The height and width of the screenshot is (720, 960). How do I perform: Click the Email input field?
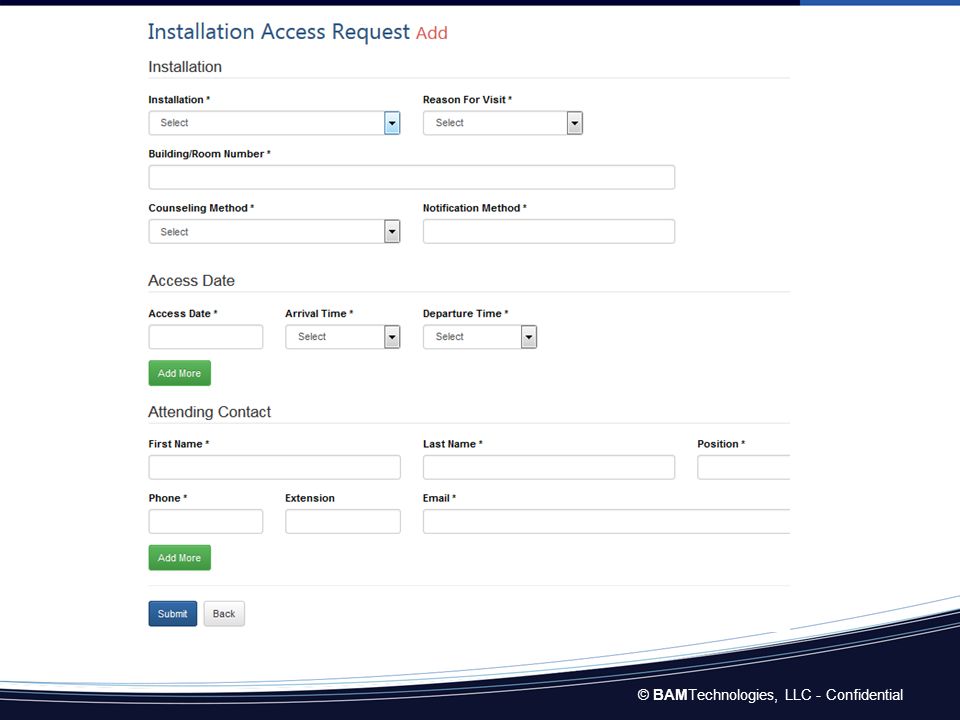[606, 522]
